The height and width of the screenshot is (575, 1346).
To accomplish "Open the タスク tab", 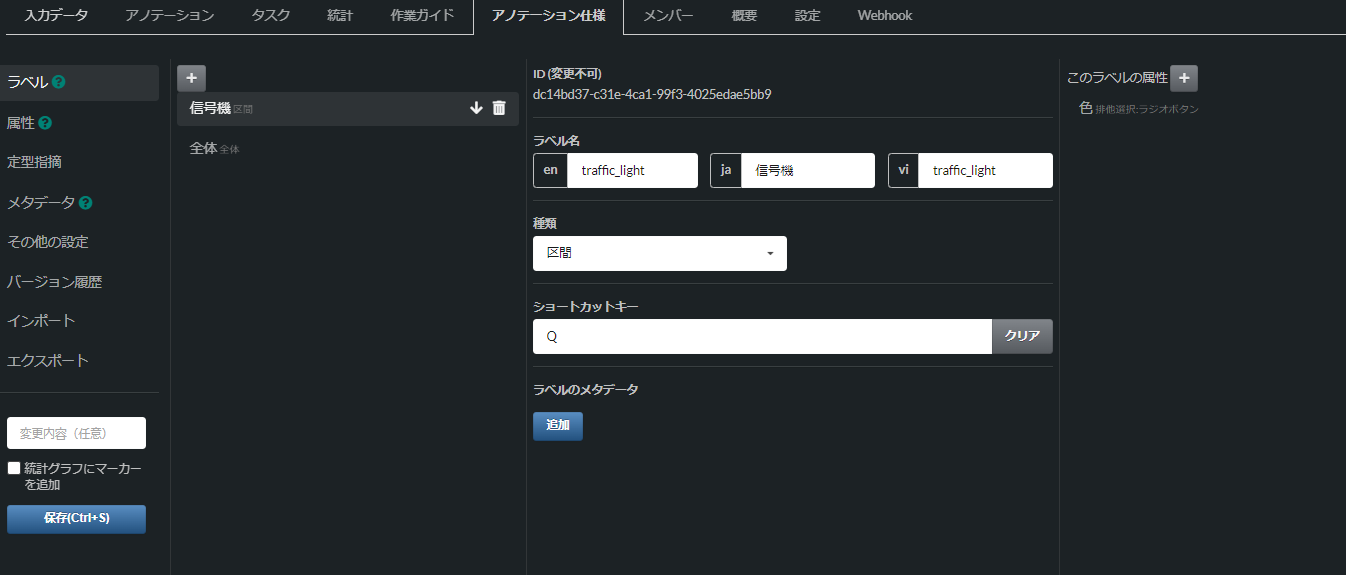I will click(271, 16).
